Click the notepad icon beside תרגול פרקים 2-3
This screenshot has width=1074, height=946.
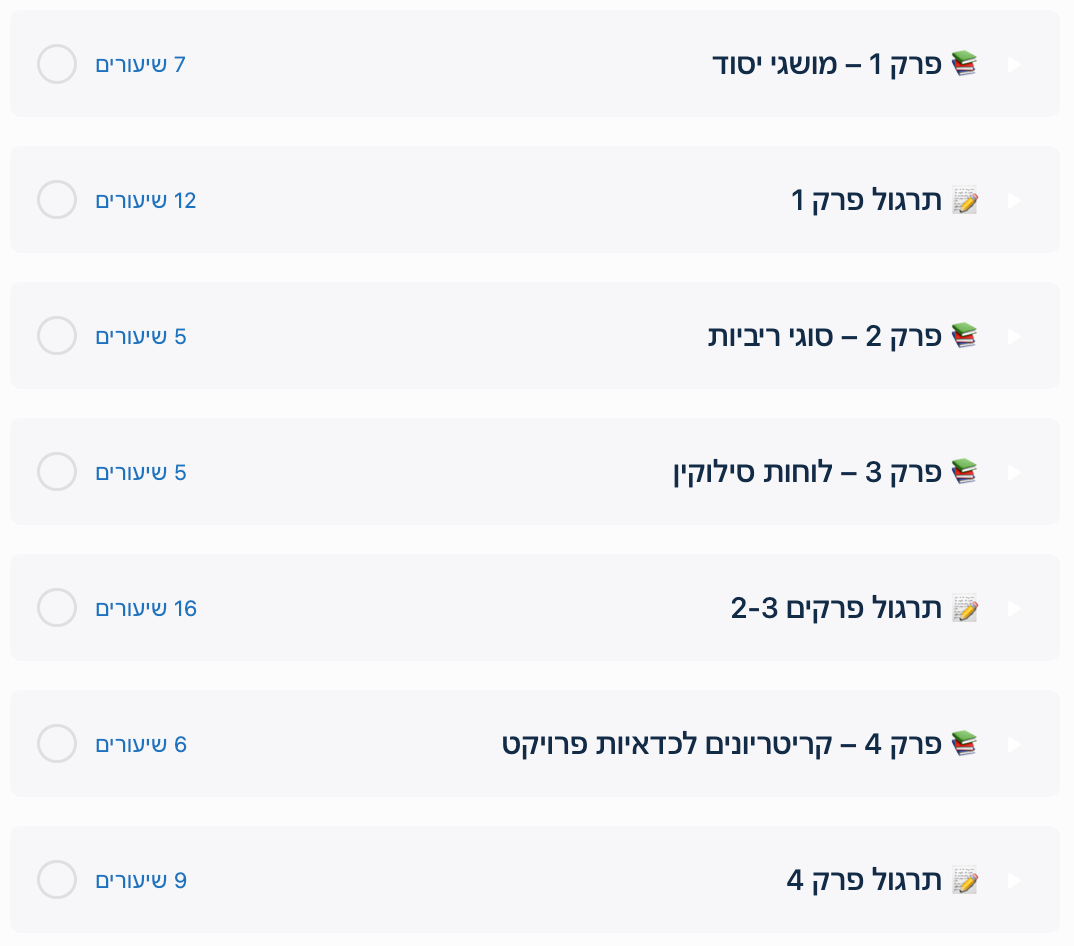[x=964, y=608]
